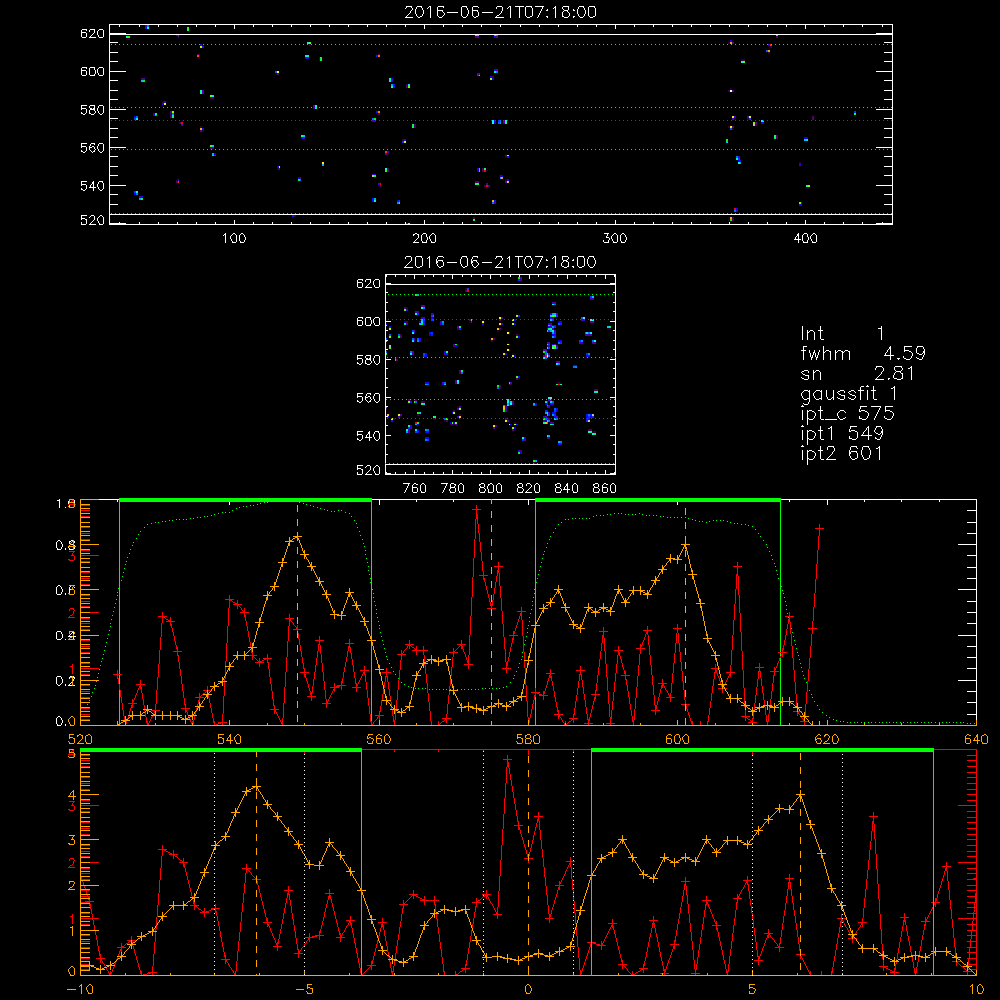The width and height of the screenshot is (1000, 1000).
Task: Click the orange peak marker near 549 in third plot
Action: click(x=297, y=537)
